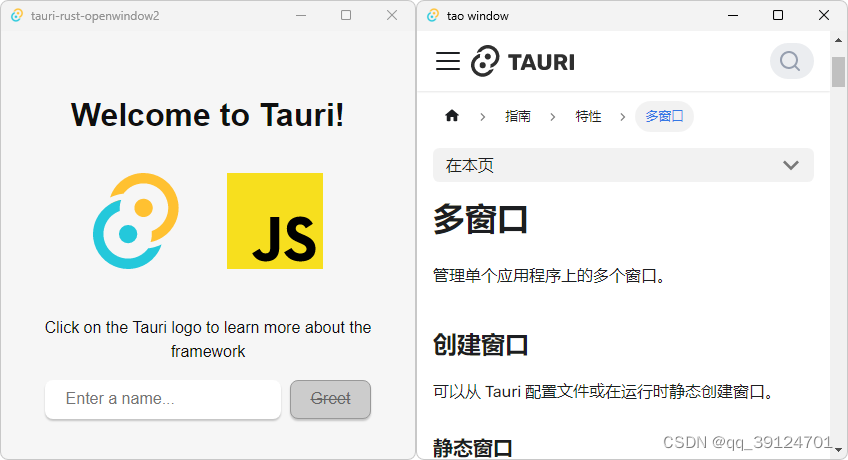Click the yellow JS logo
The height and width of the screenshot is (460, 848).
275,221
